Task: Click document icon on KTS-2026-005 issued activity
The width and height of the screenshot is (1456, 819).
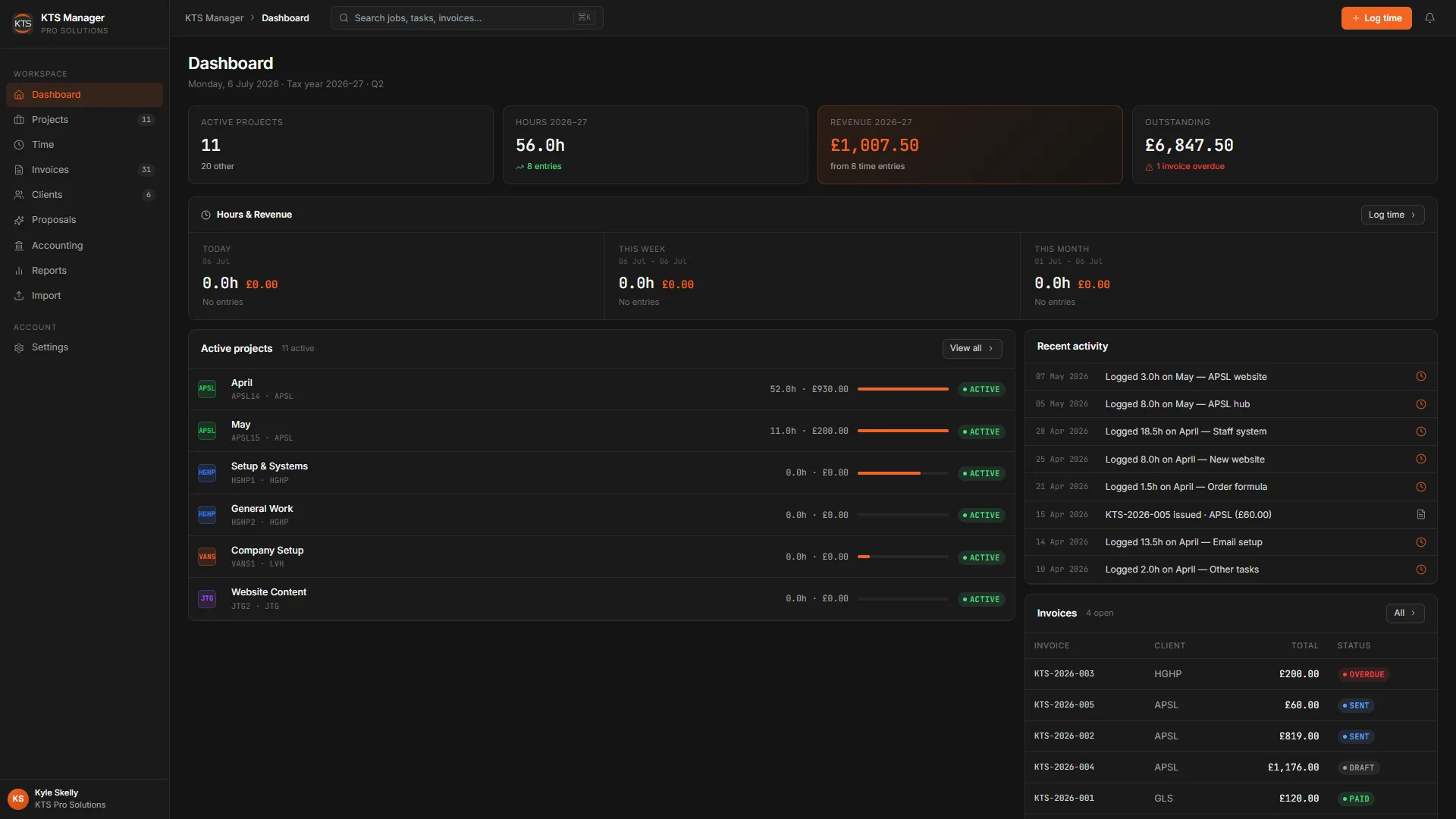Action: tap(1421, 514)
